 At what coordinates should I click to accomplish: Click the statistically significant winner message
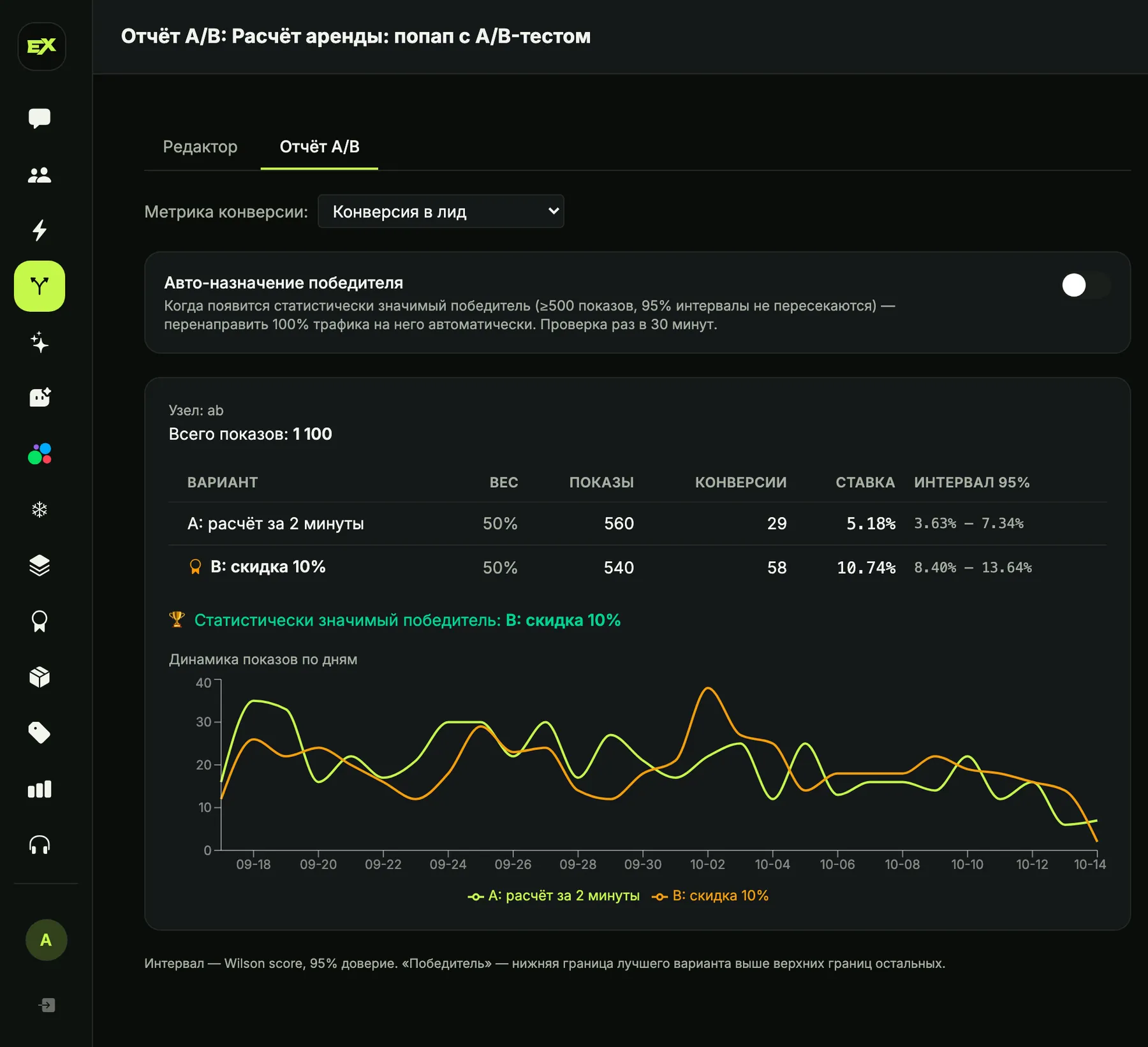point(407,620)
